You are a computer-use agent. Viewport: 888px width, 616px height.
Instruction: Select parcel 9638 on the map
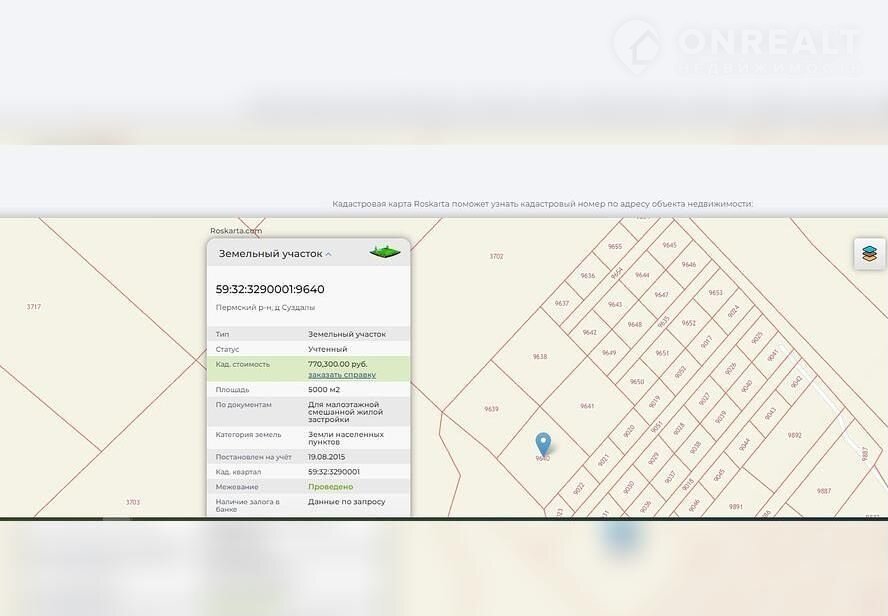click(x=540, y=356)
